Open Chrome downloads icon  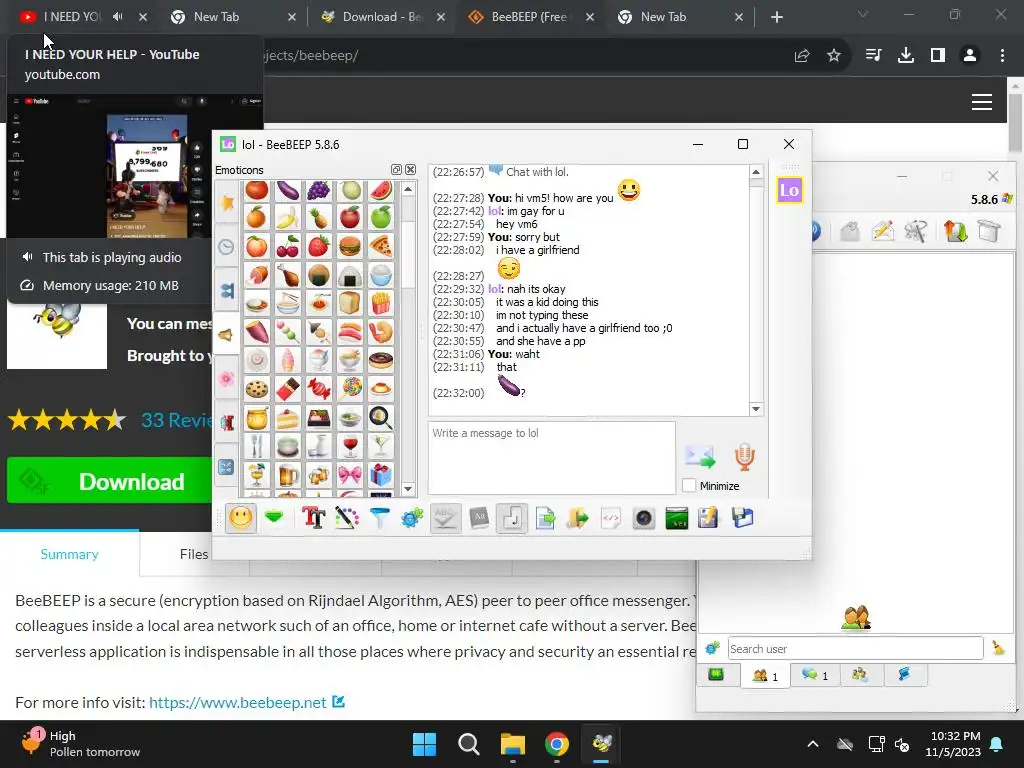pyautogui.click(x=905, y=56)
